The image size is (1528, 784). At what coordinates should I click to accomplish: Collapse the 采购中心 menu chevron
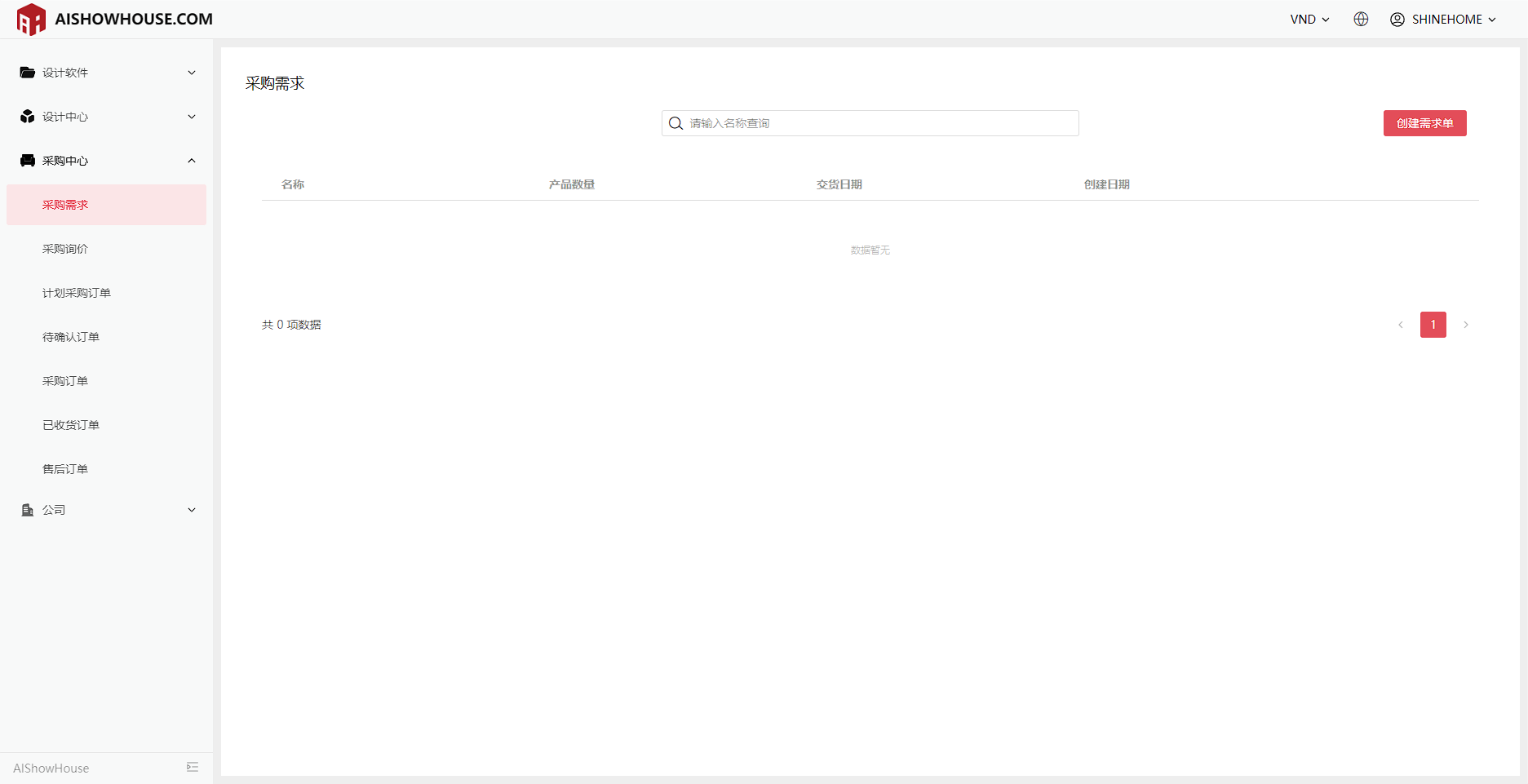pyautogui.click(x=192, y=161)
